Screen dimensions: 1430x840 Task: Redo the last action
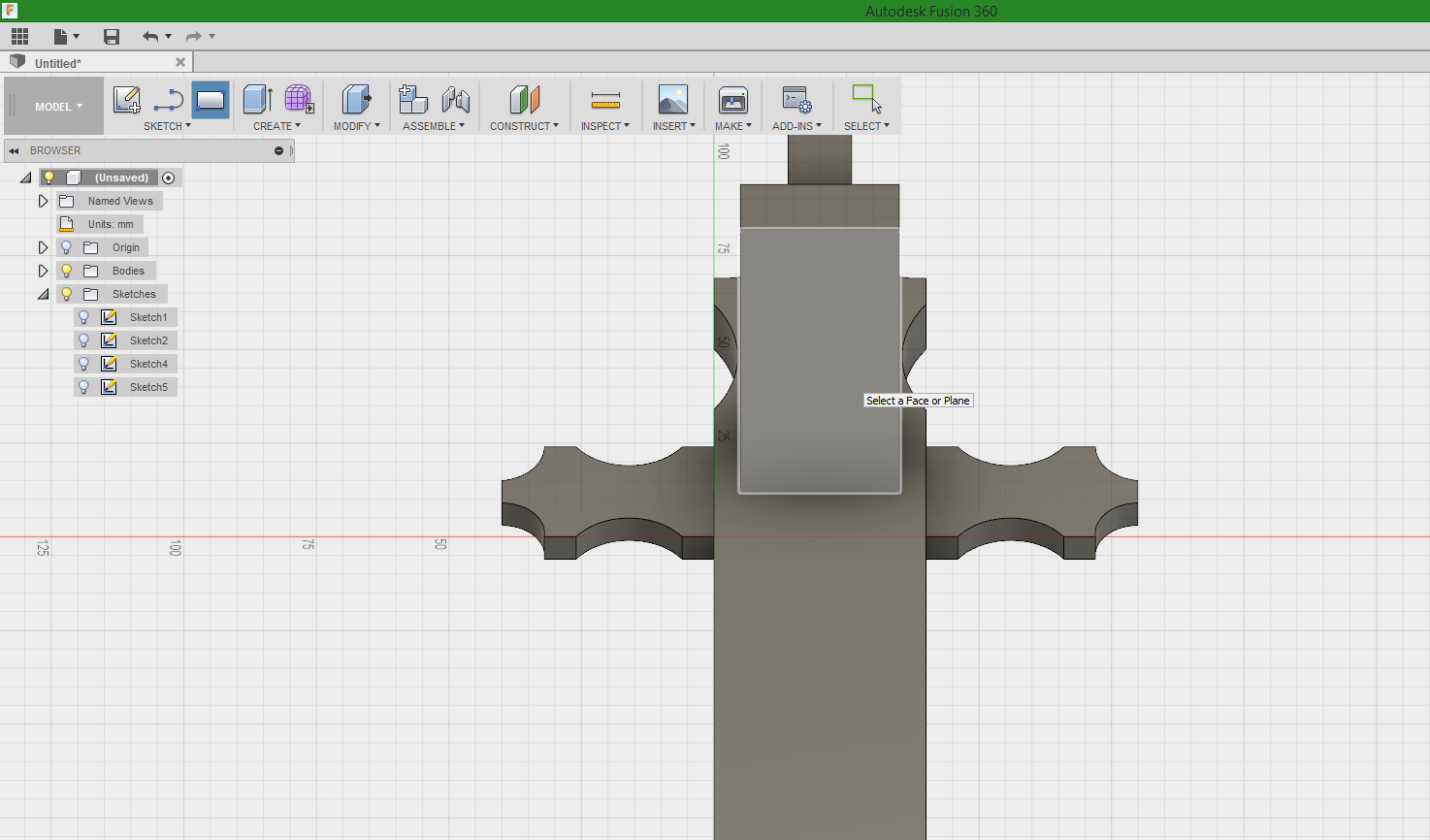(x=194, y=37)
